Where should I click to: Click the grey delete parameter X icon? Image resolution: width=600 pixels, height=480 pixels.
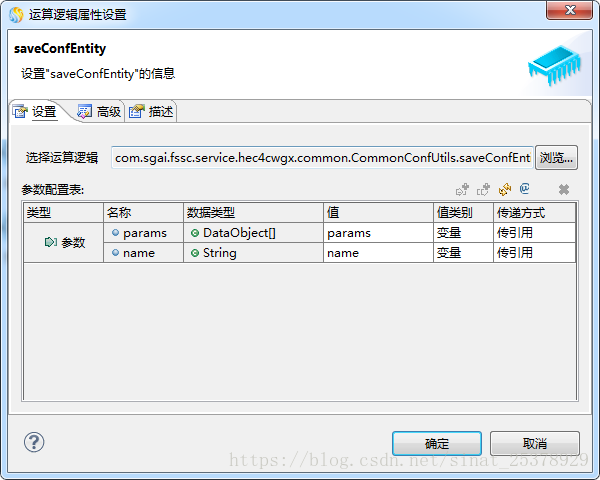tap(564, 189)
